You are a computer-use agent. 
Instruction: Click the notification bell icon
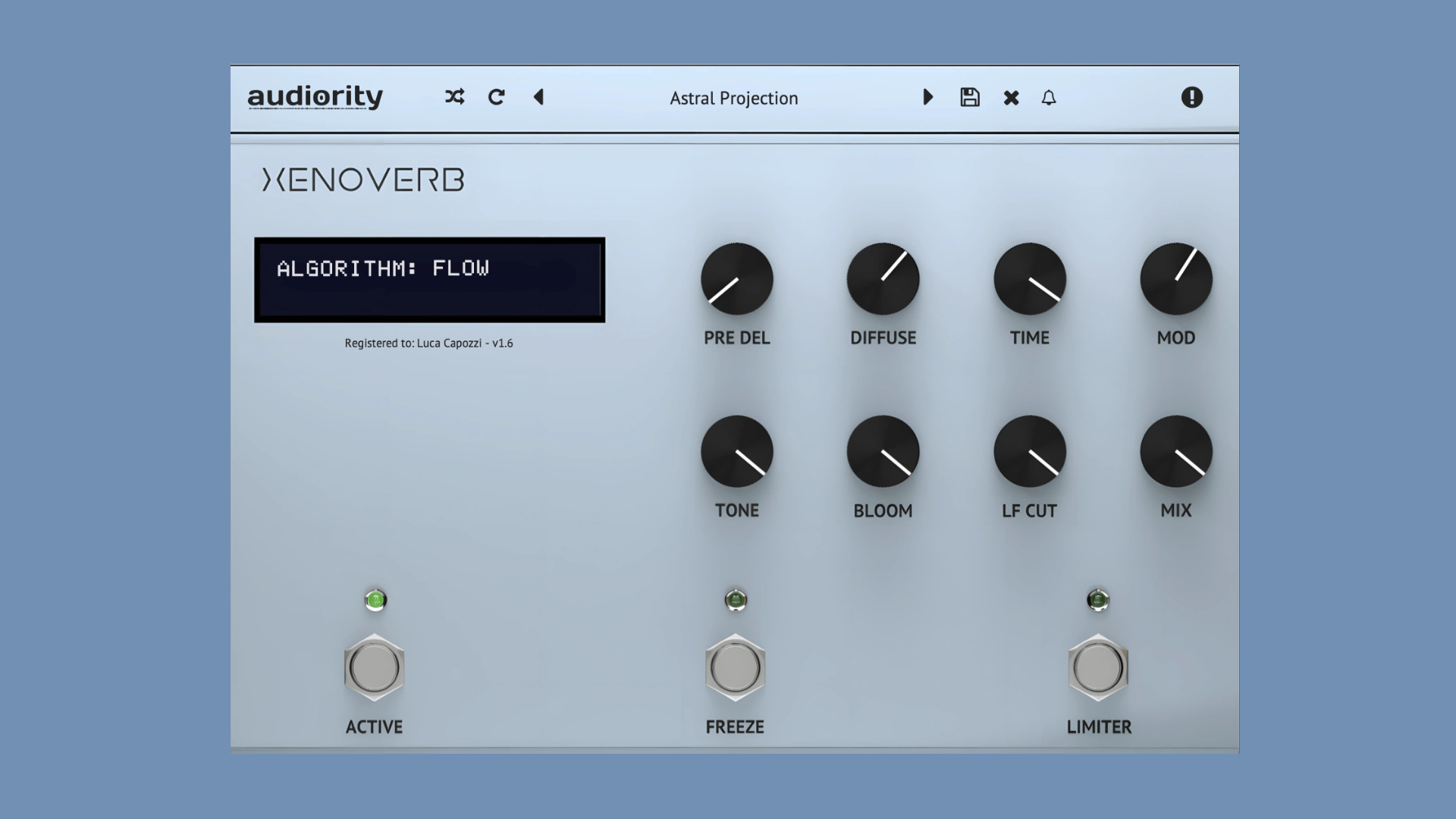[1049, 98]
